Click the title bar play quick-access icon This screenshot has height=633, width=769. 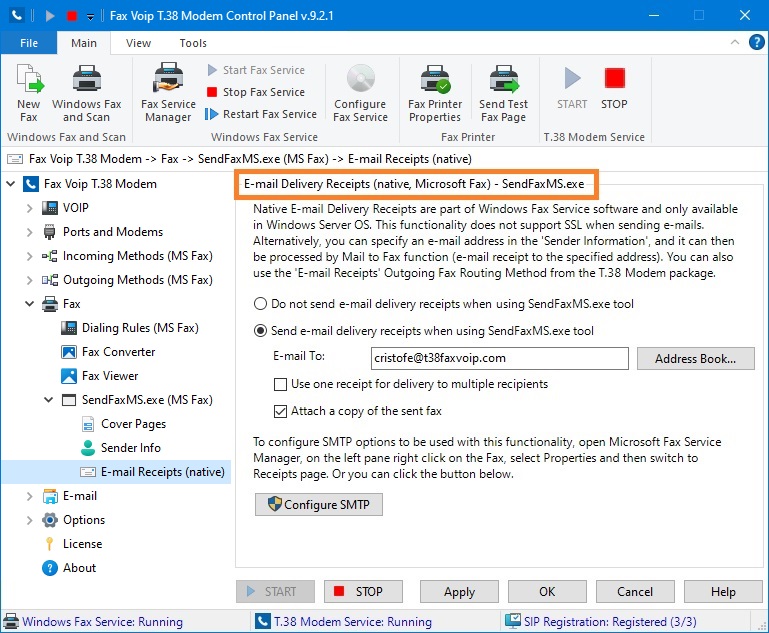click(50, 16)
